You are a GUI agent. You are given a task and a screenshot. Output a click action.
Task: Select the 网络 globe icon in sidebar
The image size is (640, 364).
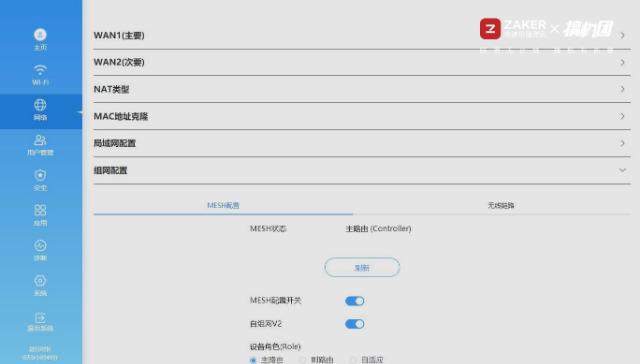pyautogui.click(x=40, y=105)
